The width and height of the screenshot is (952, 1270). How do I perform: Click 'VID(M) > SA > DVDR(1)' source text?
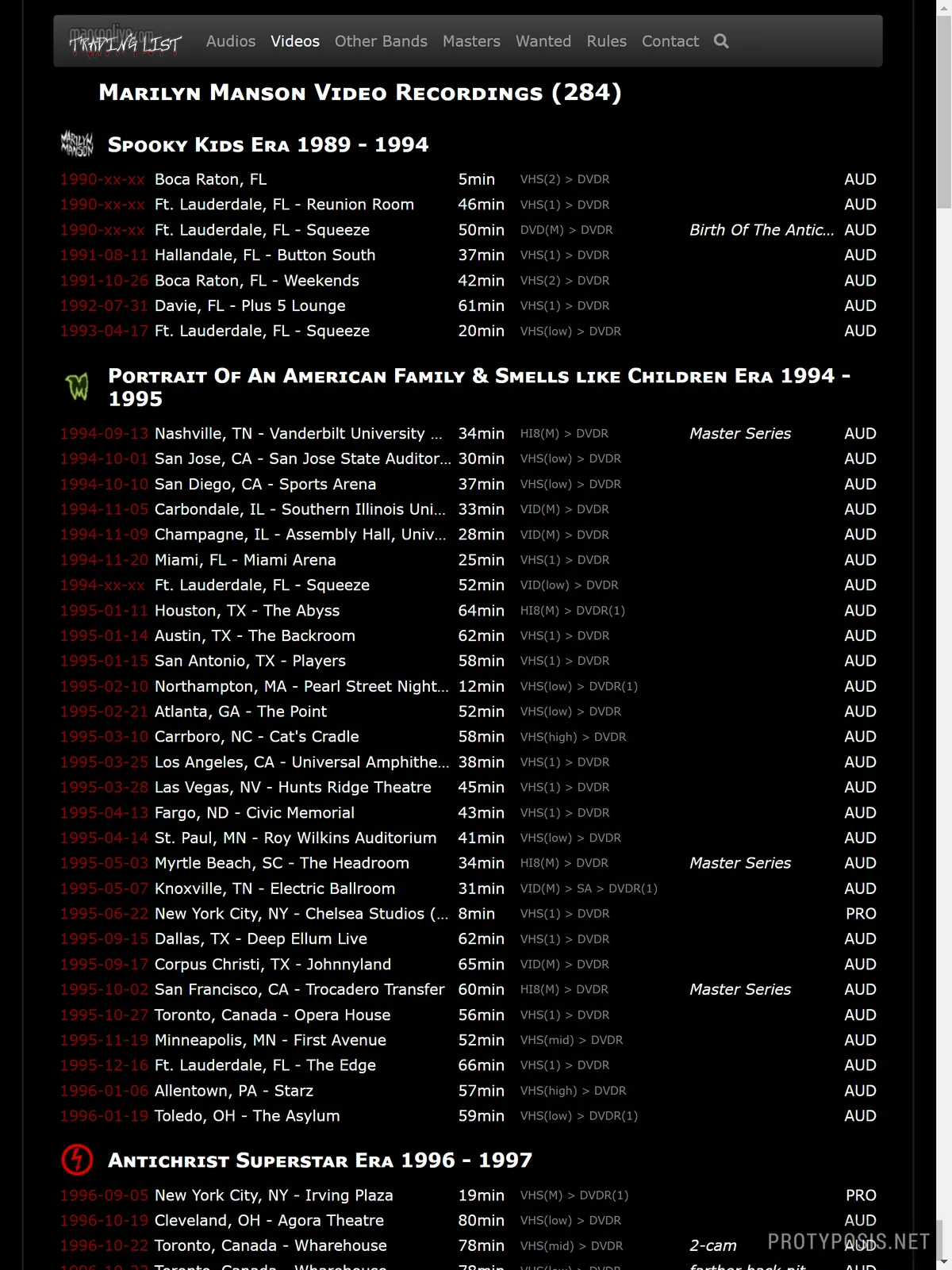(589, 888)
